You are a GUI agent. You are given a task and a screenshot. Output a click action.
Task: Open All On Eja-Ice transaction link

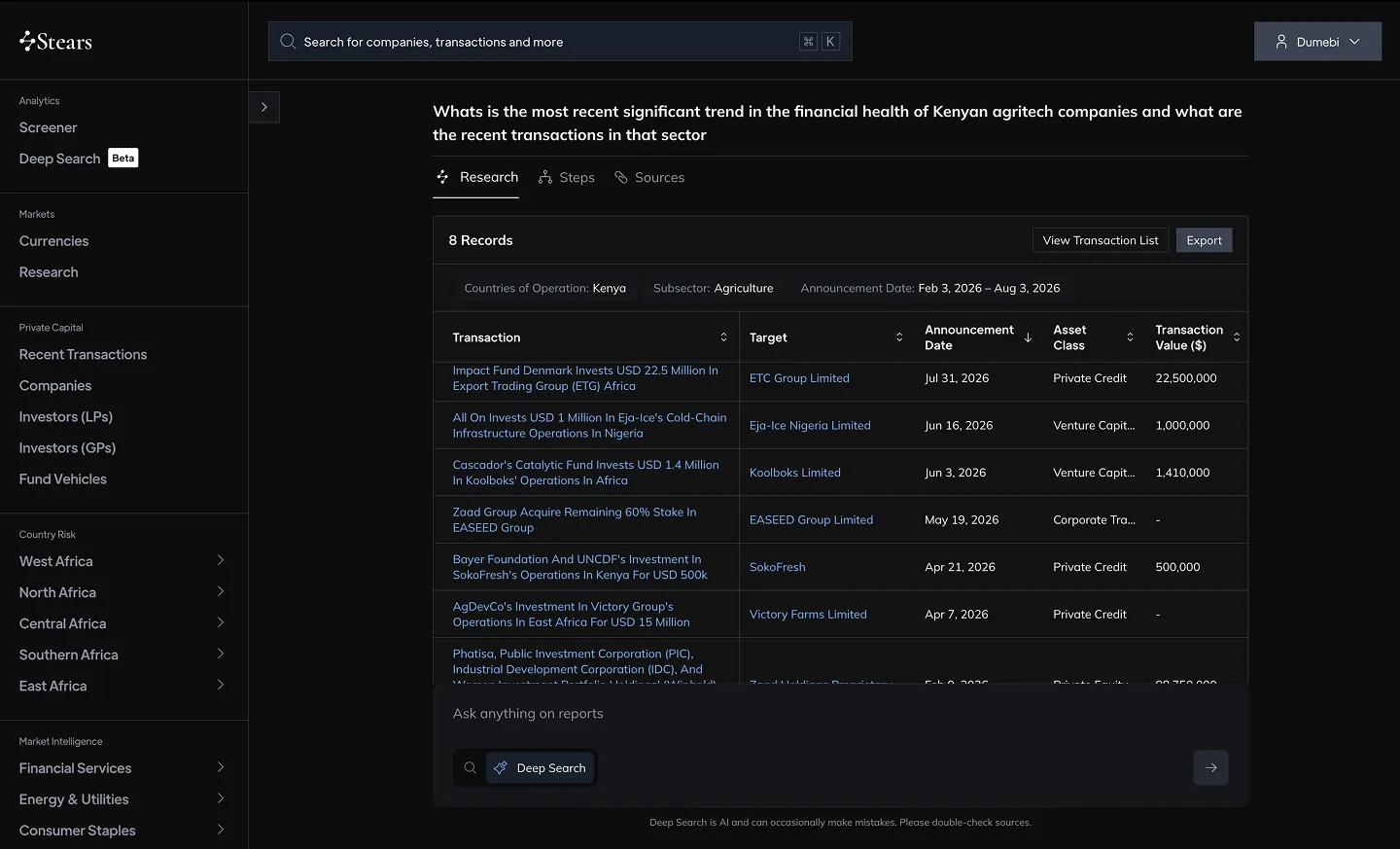coord(589,426)
